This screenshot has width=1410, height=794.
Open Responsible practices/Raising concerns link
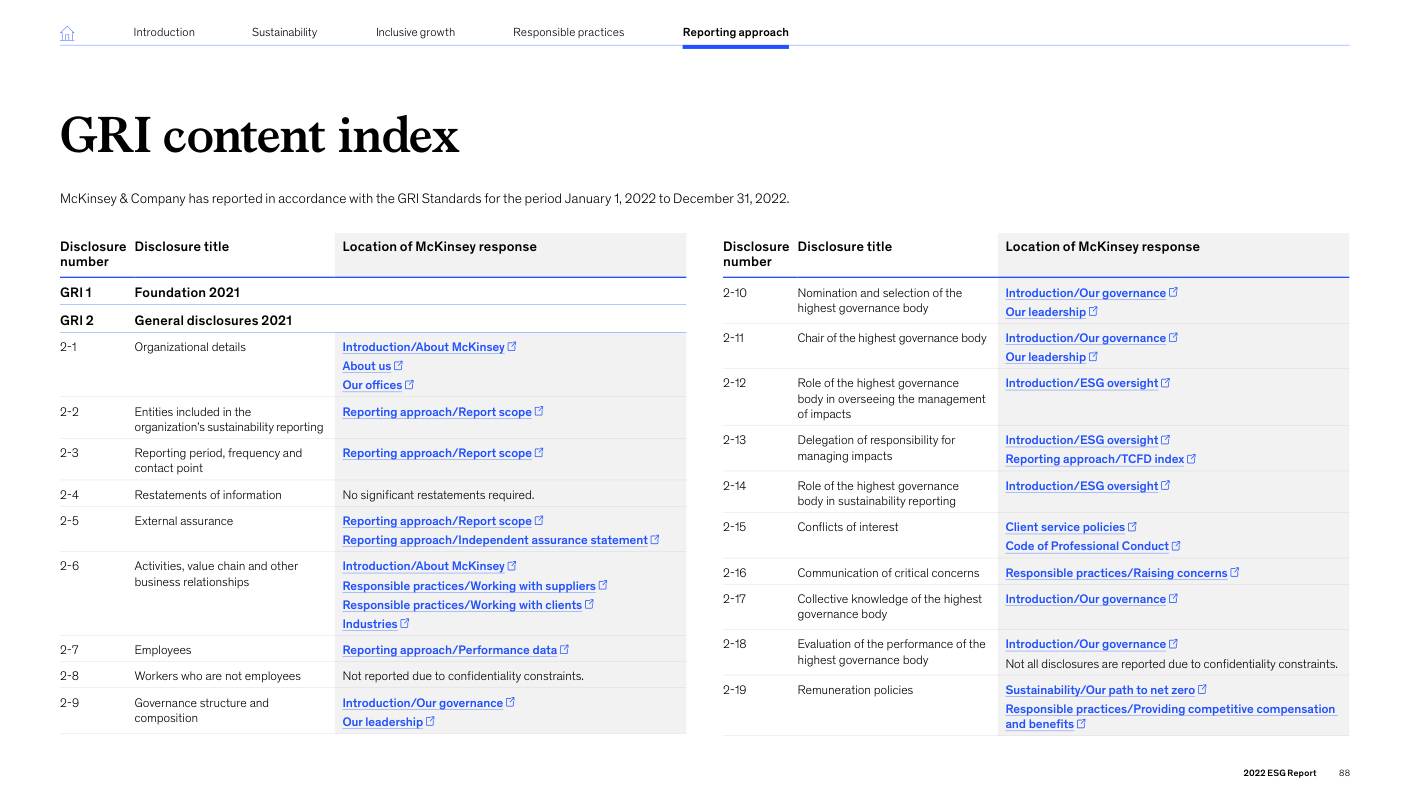click(x=1115, y=573)
